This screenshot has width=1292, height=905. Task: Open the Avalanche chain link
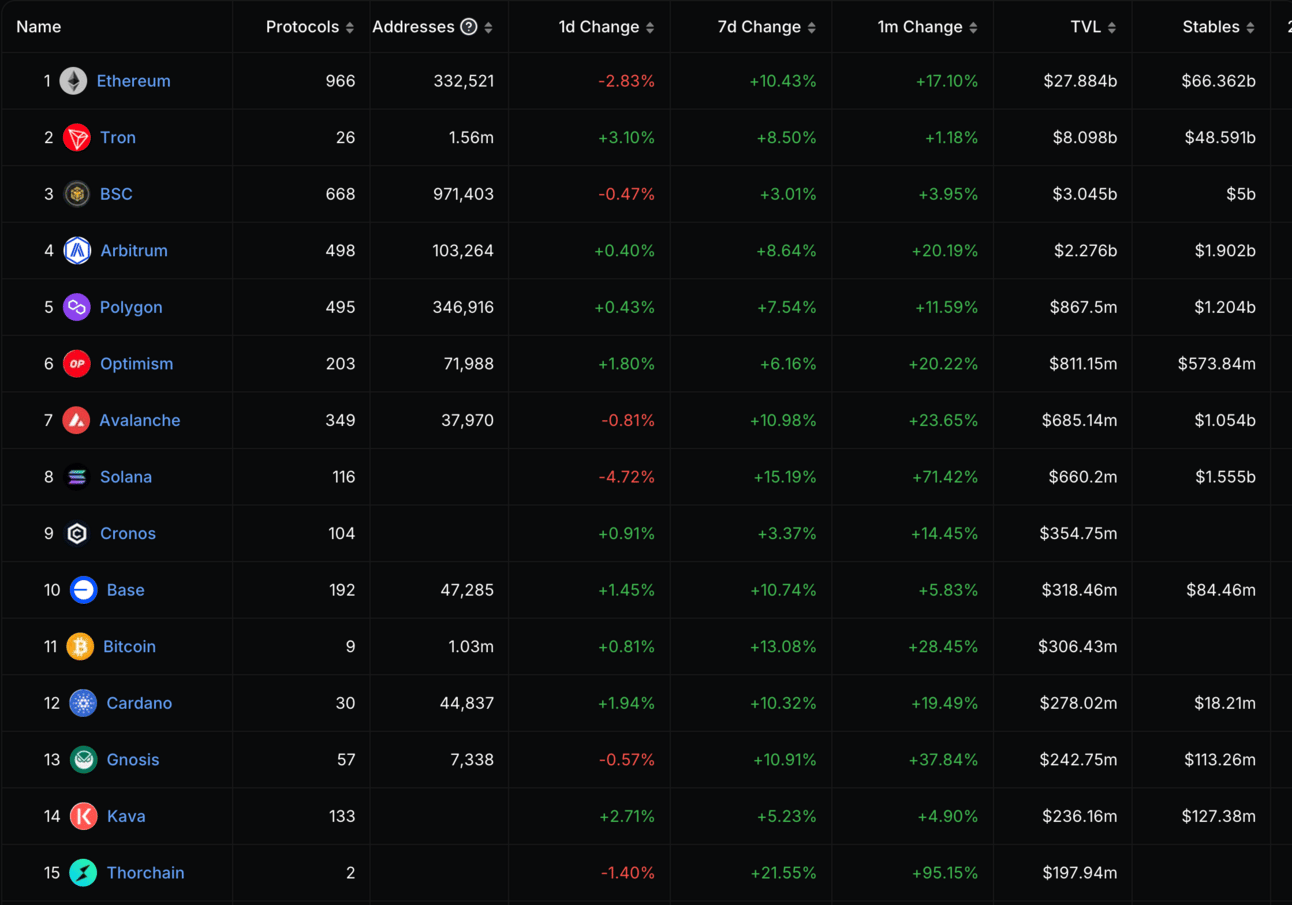[x=140, y=420]
